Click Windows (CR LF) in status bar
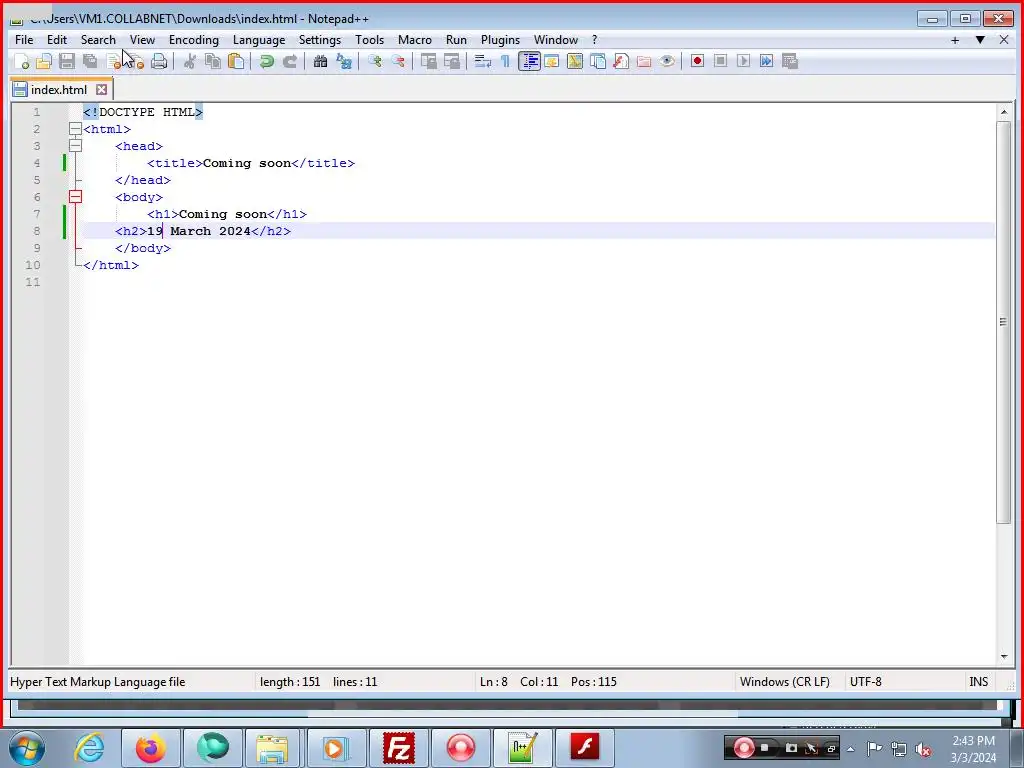Screen dimensions: 1024x768 click(x=784, y=682)
